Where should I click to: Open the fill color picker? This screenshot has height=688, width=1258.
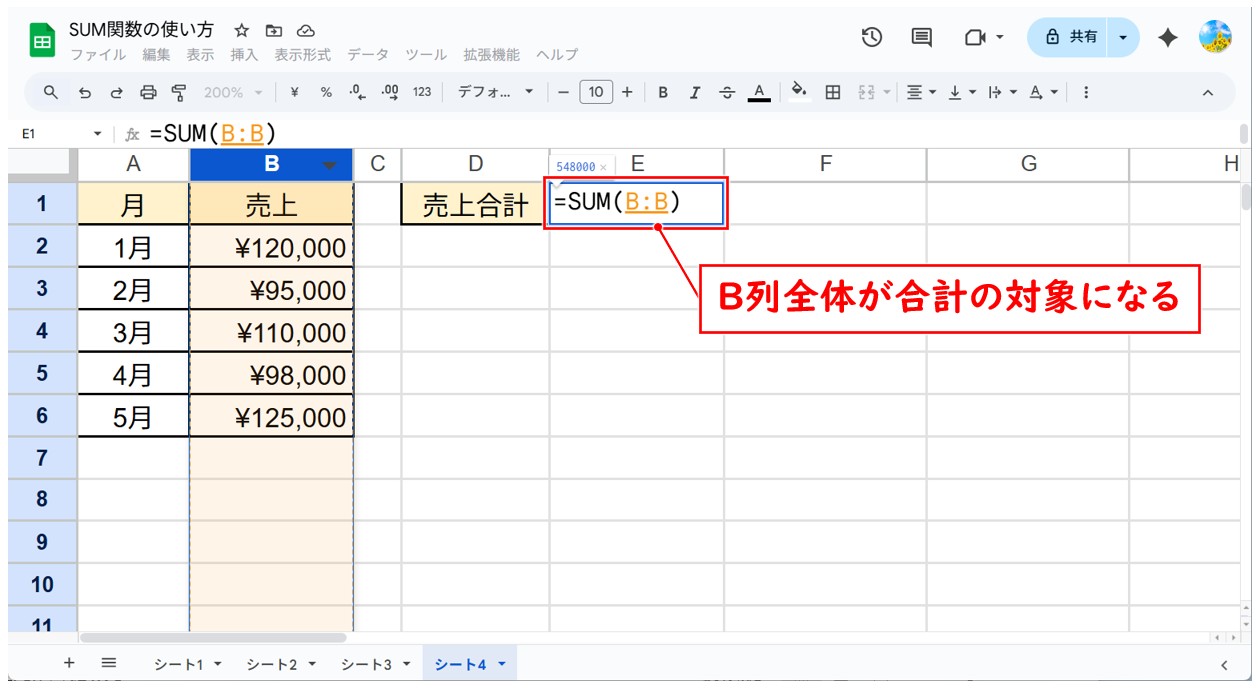coord(799,92)
